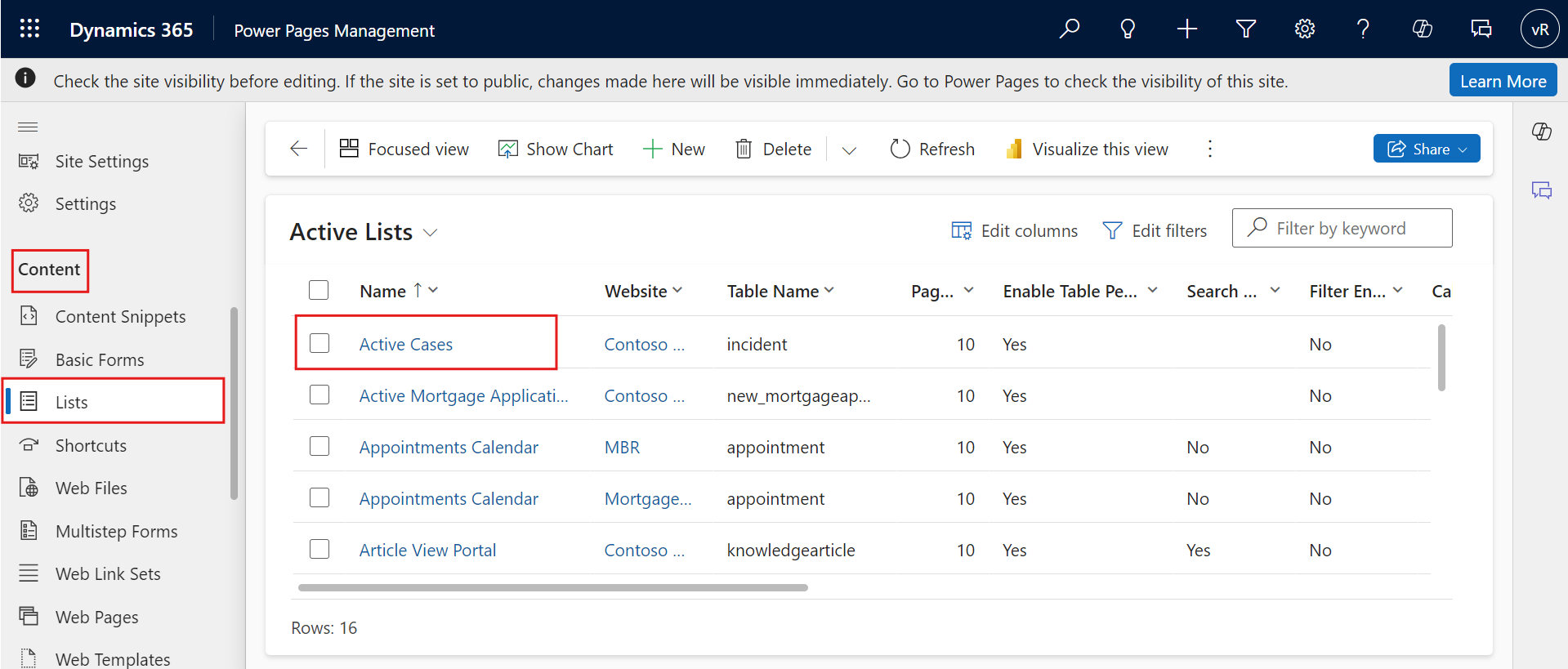Image resolution: width=1568 pixels, height=669 pixels.
Task: Click the Learn More button
Action: (x=1503, y=81)
